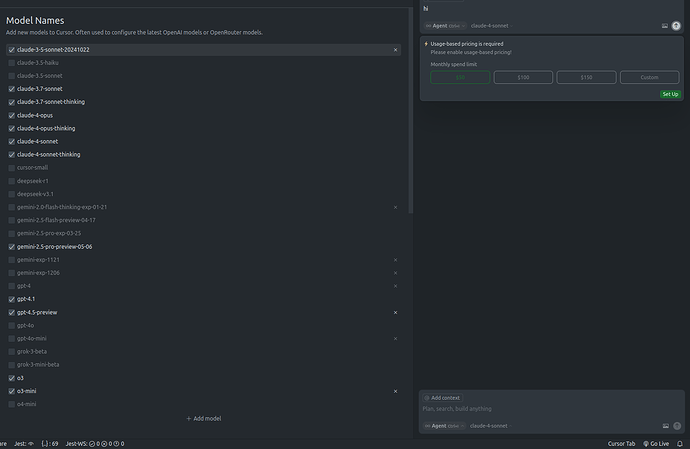Uncheck claude-4-opus model
This screenshot has width=690, height=449.
click(x=11, y=115)
